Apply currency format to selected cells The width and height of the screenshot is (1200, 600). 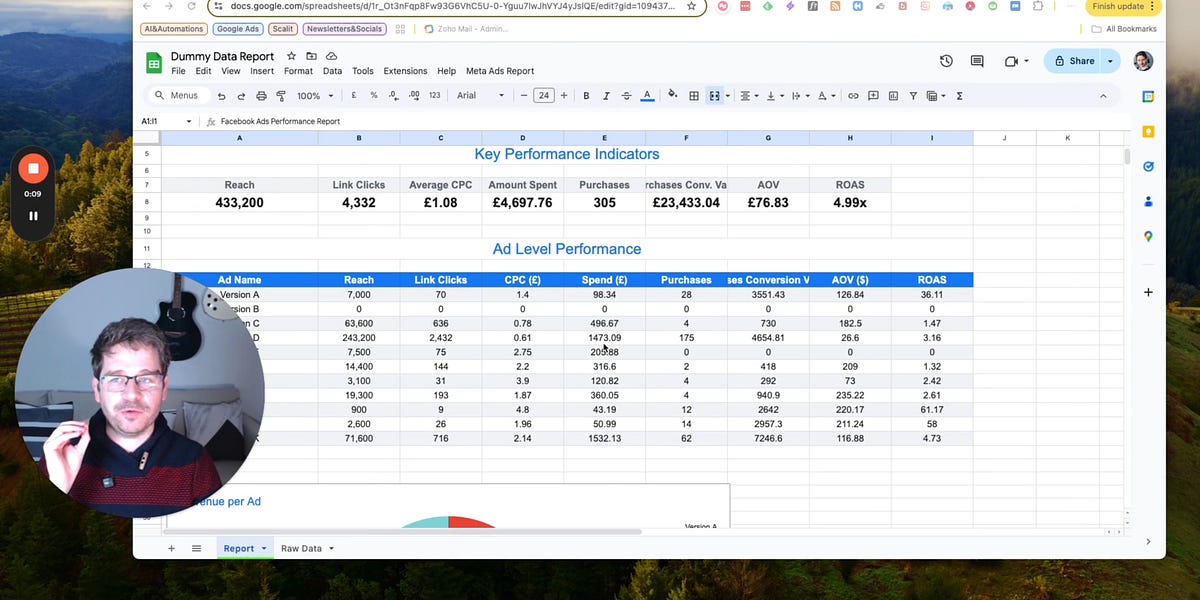(352, 96)
